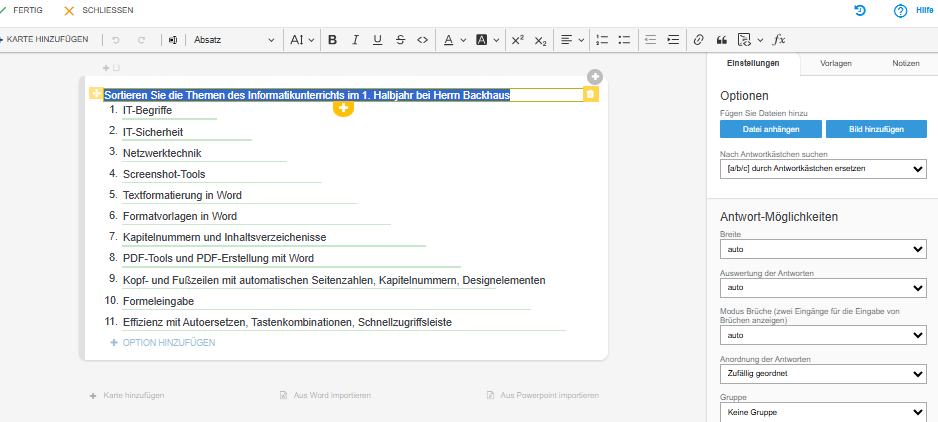938x422 pixels.
Task: Click the version history icon at top right
Action: (x=860, y=10)
